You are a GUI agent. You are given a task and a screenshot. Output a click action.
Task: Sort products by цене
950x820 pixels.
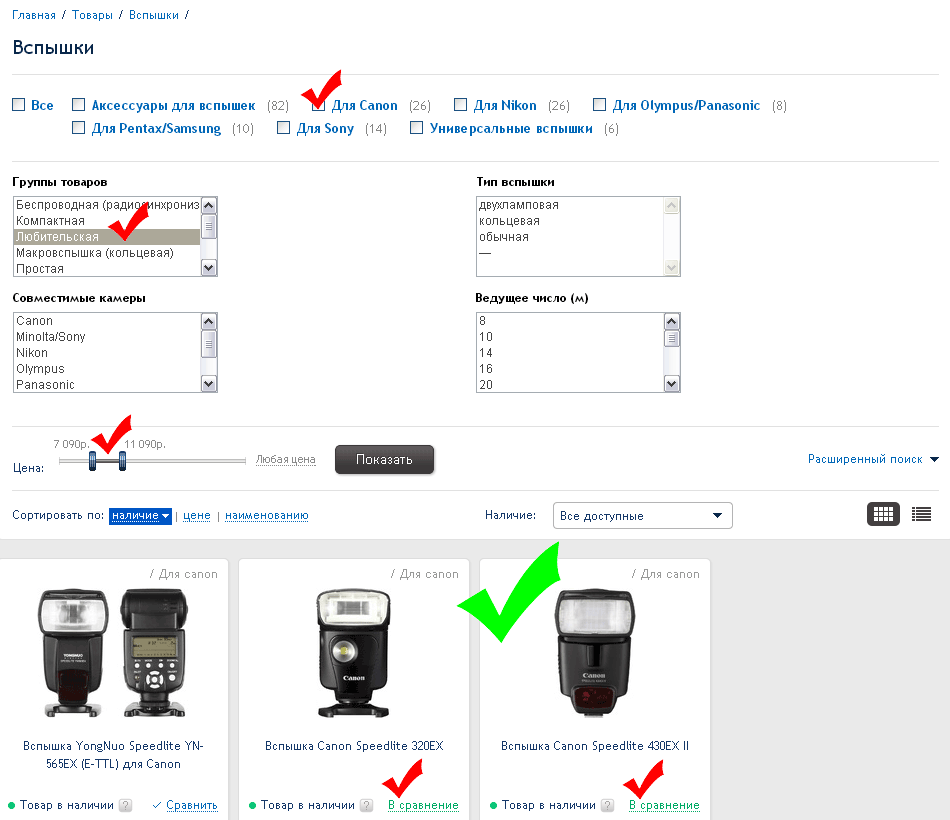pyautogui.click(x=197, y=516)
